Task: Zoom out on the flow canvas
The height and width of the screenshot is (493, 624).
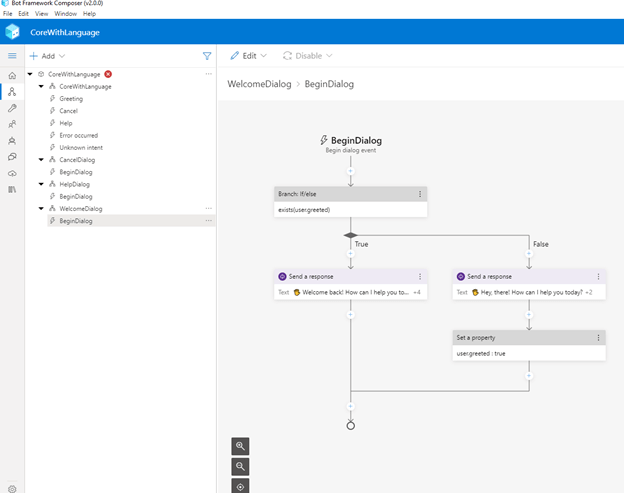Action: click(x=241, y=466)
